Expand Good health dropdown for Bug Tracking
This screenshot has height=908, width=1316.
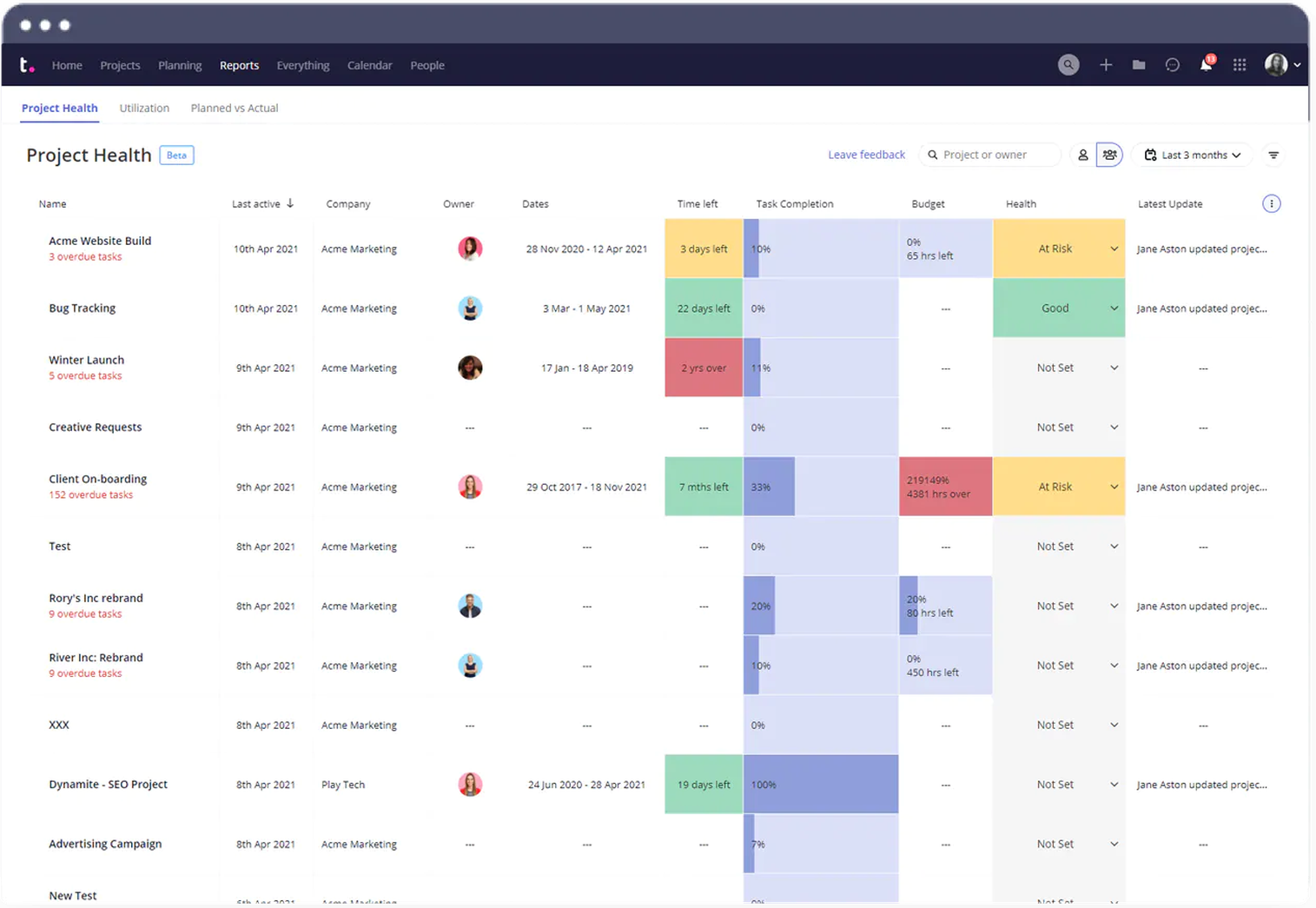point(1114,308)
